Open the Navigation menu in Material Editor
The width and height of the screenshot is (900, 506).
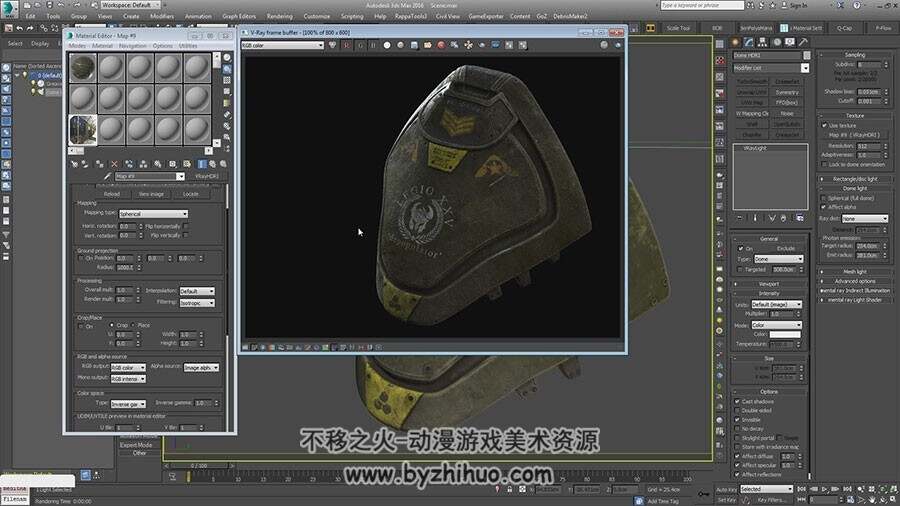tap(133, 45)
